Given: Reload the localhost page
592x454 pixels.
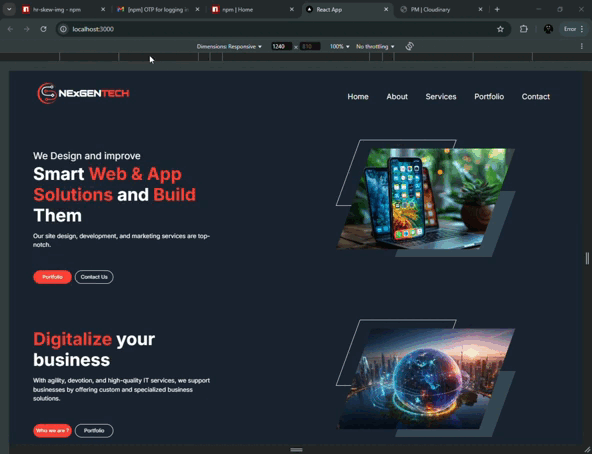Looking at the screenshot, I should pyautogui.click(x=43, y=29).
